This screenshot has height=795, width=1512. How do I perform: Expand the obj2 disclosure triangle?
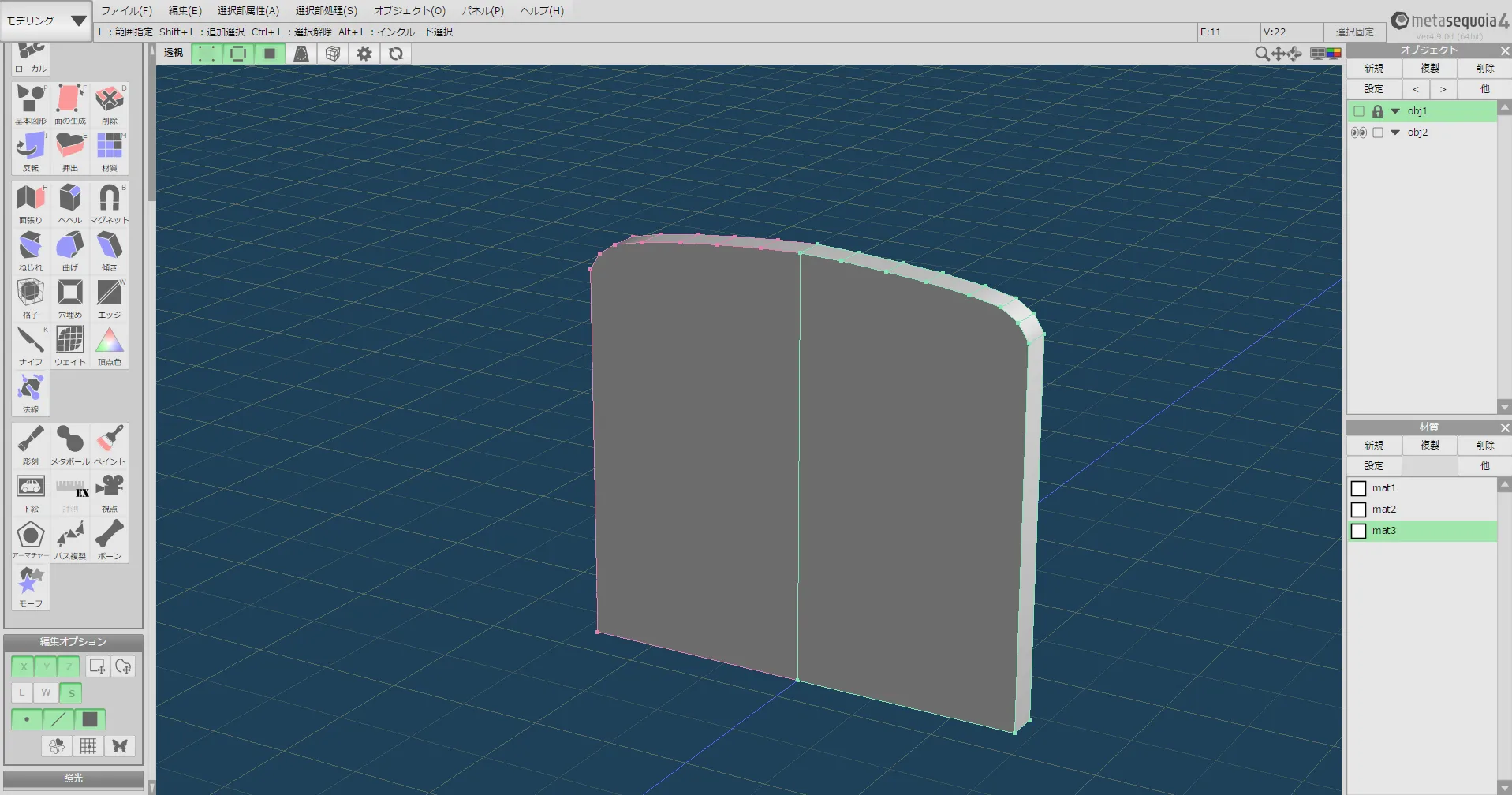1395,132
